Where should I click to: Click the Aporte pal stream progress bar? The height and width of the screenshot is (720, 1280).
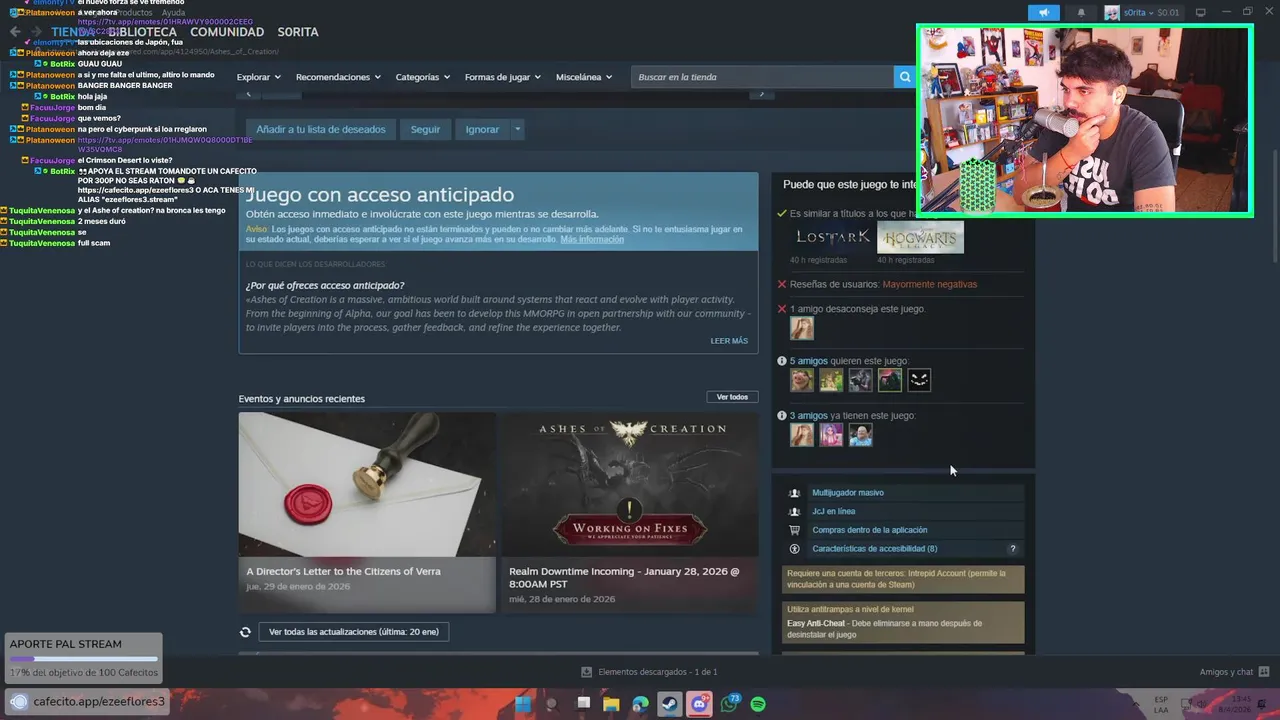84,659
